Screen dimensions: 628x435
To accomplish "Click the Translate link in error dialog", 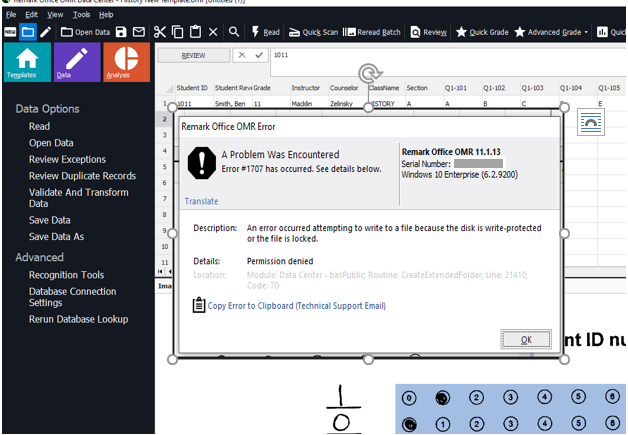I will point(201,201).
